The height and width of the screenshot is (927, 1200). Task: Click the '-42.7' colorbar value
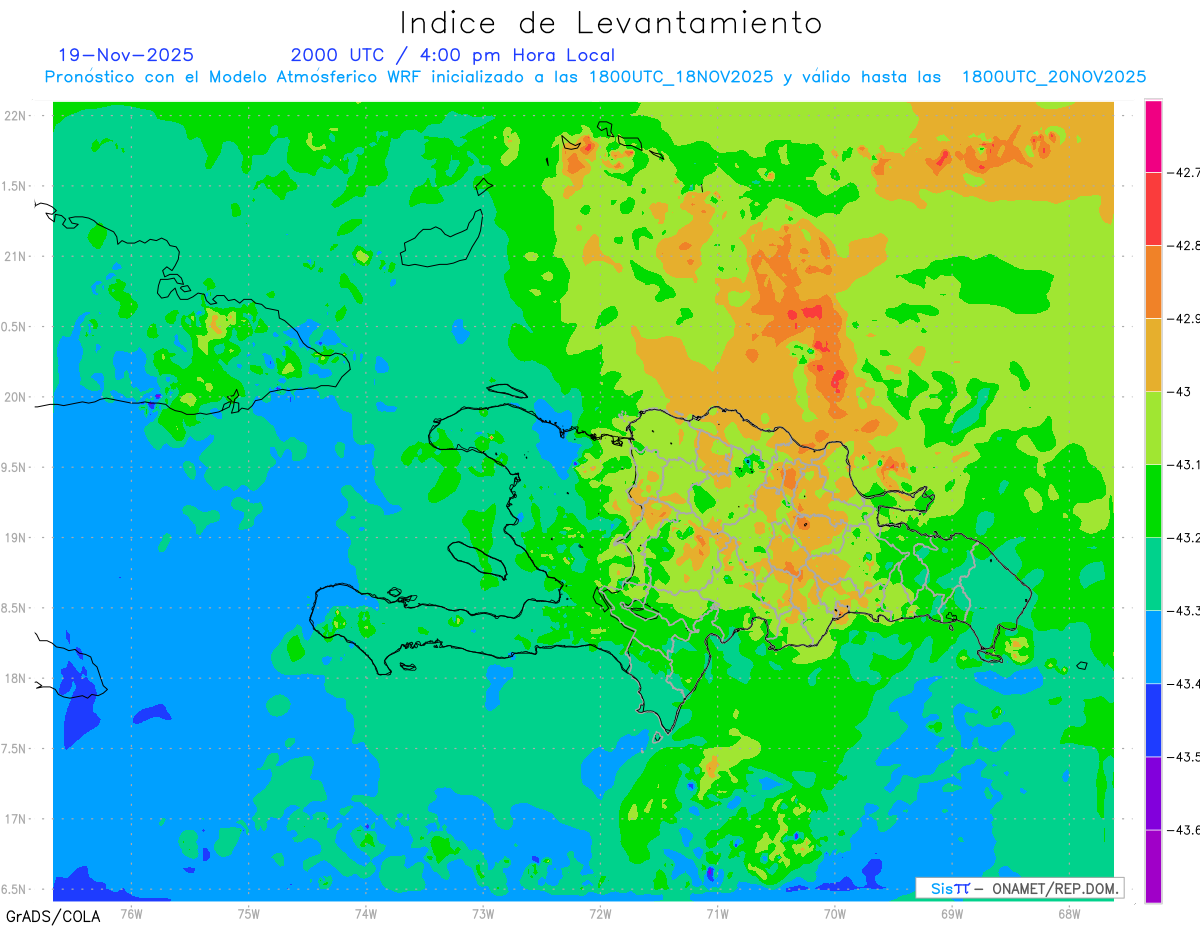pos(1186,172)
